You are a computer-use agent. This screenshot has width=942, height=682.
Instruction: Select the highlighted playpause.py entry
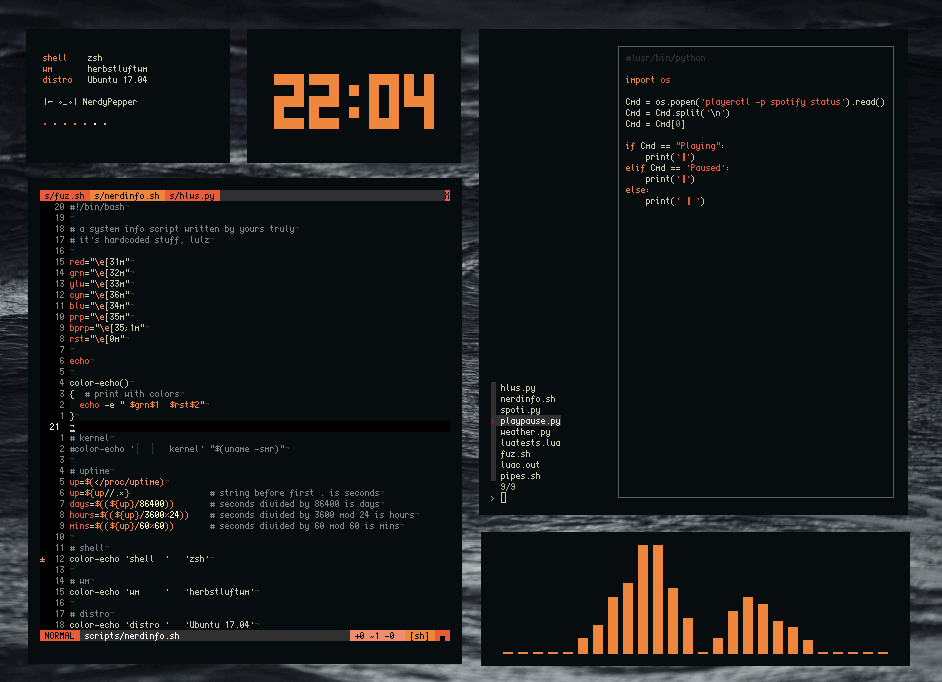click(x=530, y=421)
